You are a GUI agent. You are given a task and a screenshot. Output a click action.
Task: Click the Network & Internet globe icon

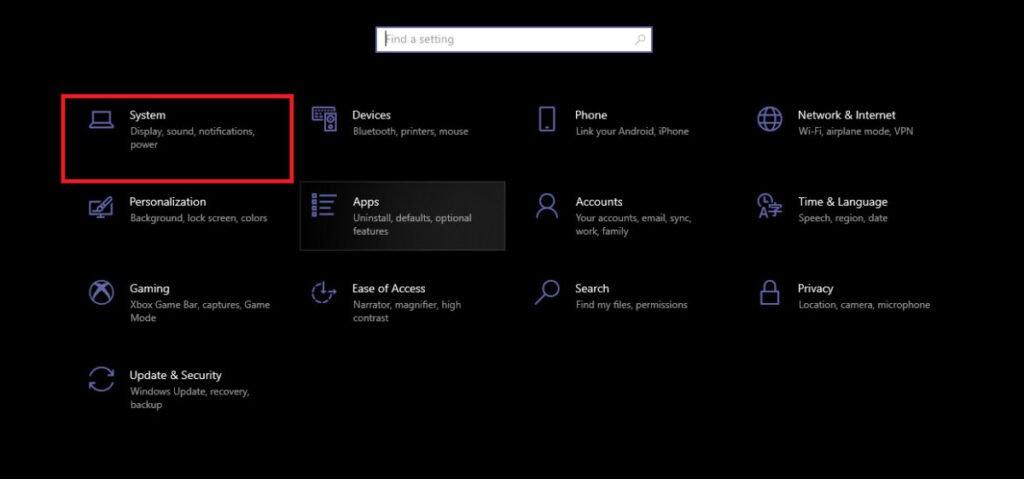tap(769, 119)
